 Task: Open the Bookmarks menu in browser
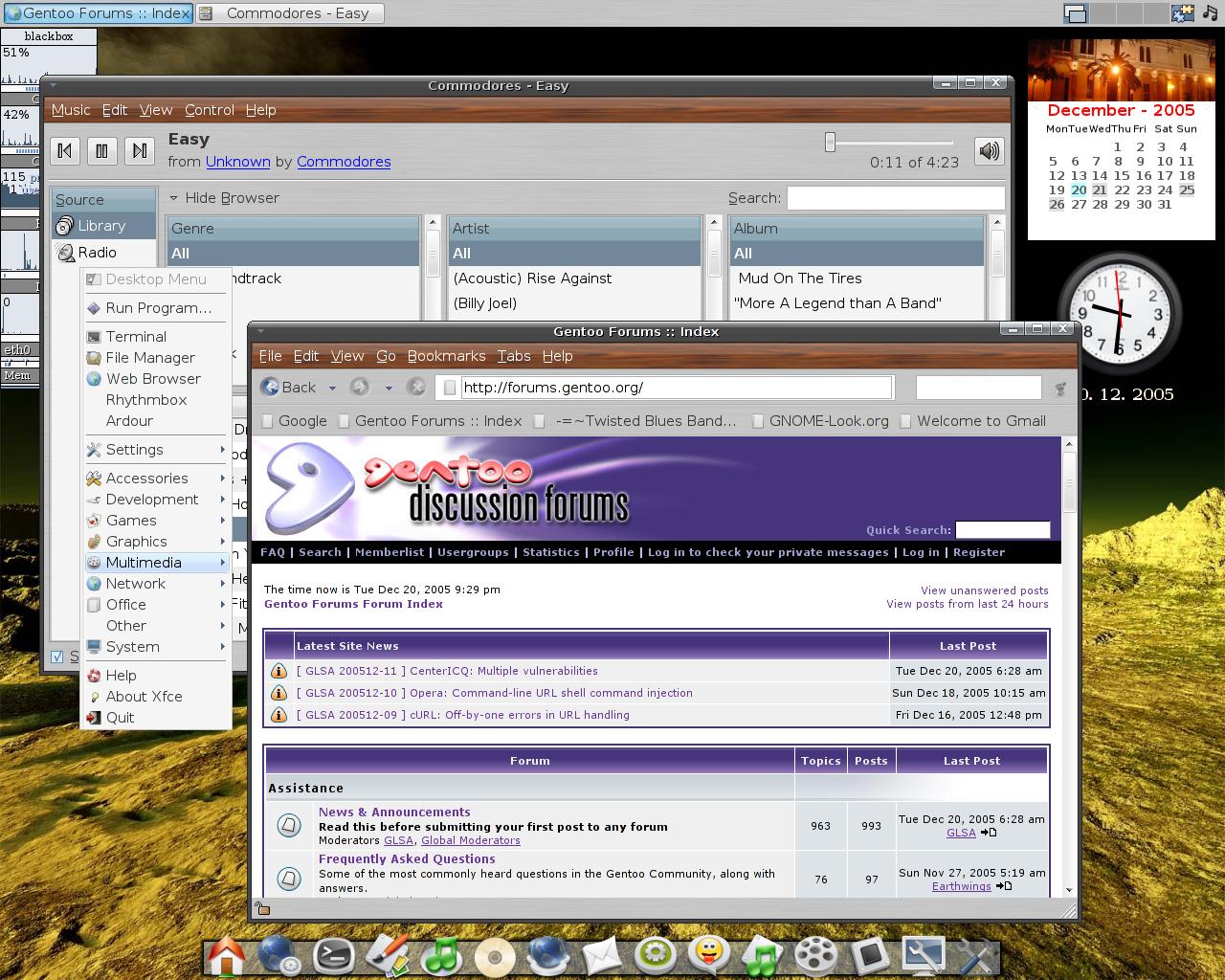coord(447,356)
